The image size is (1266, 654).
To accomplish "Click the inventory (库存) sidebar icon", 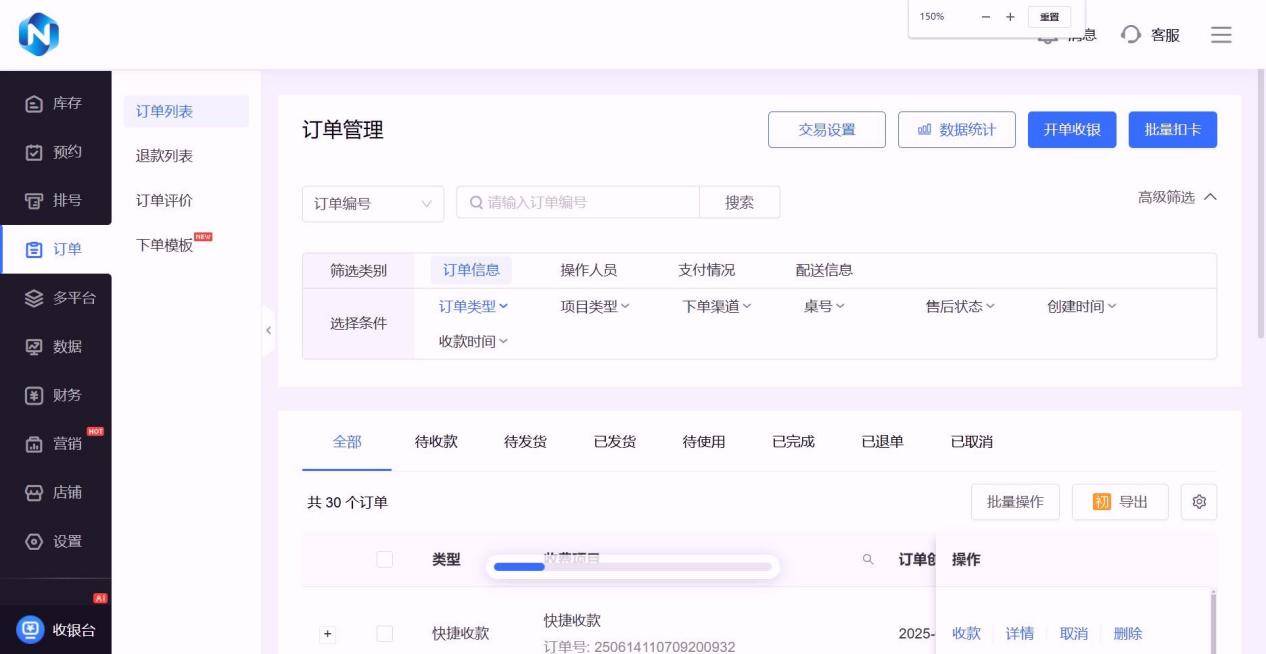I will [x=34, y=104].
